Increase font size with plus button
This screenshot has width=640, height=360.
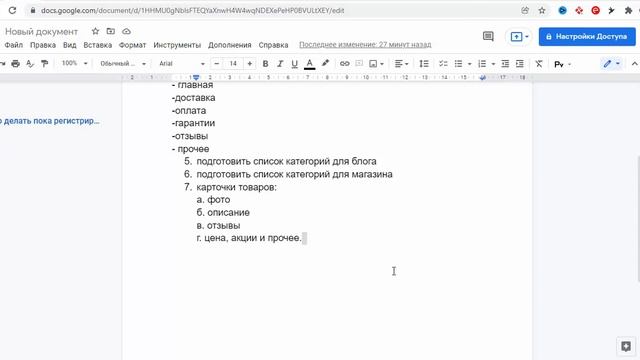(x=249, y=64)
